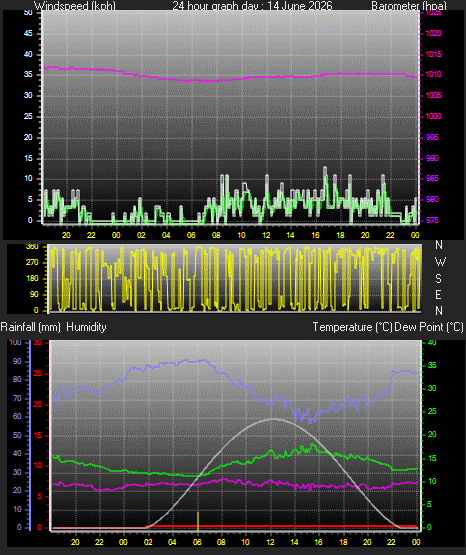The width and height of the screenshot is (466, 555).
Task: Click the 995 barometer axis value
Action: [432, 137]
